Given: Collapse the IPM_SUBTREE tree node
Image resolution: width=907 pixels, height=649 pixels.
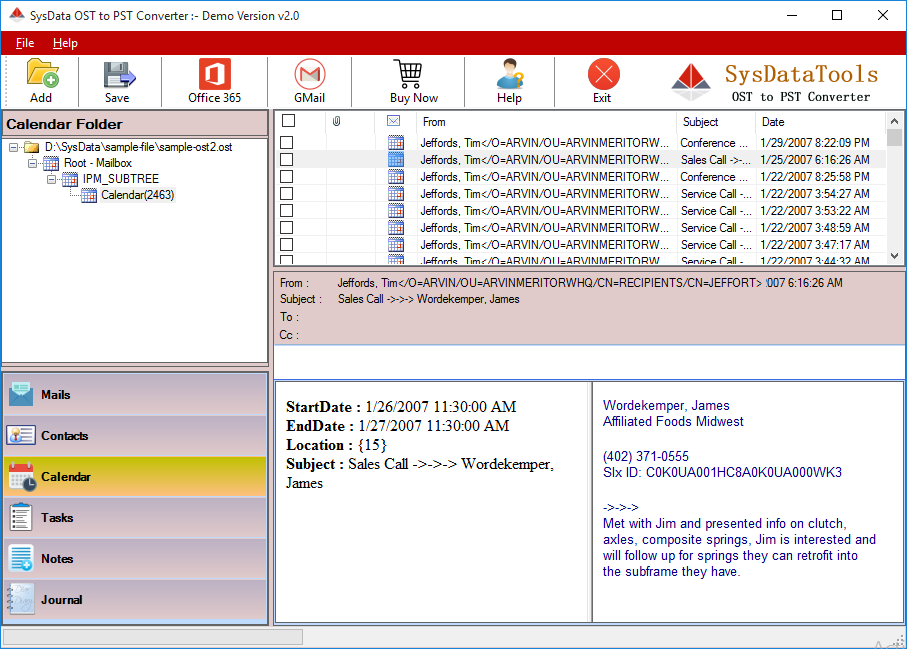Looking at the screenshot, I should (51, 179).
